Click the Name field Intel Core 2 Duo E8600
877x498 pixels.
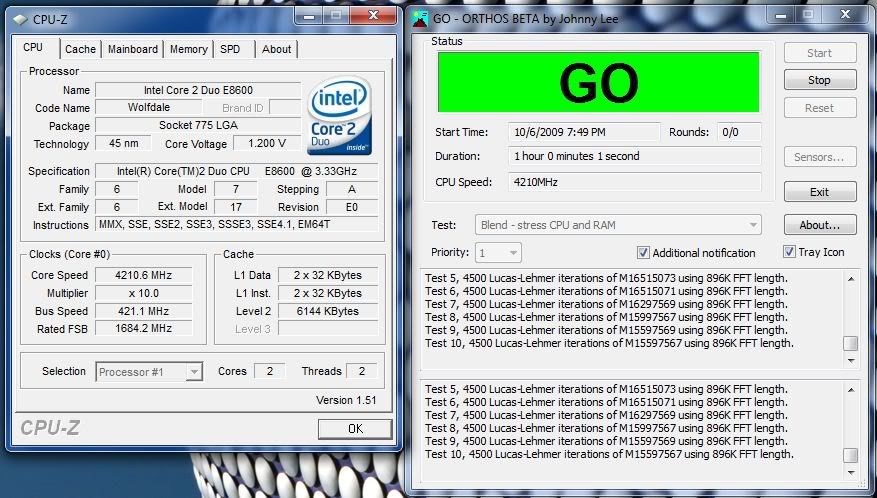[x=198, y=90]
